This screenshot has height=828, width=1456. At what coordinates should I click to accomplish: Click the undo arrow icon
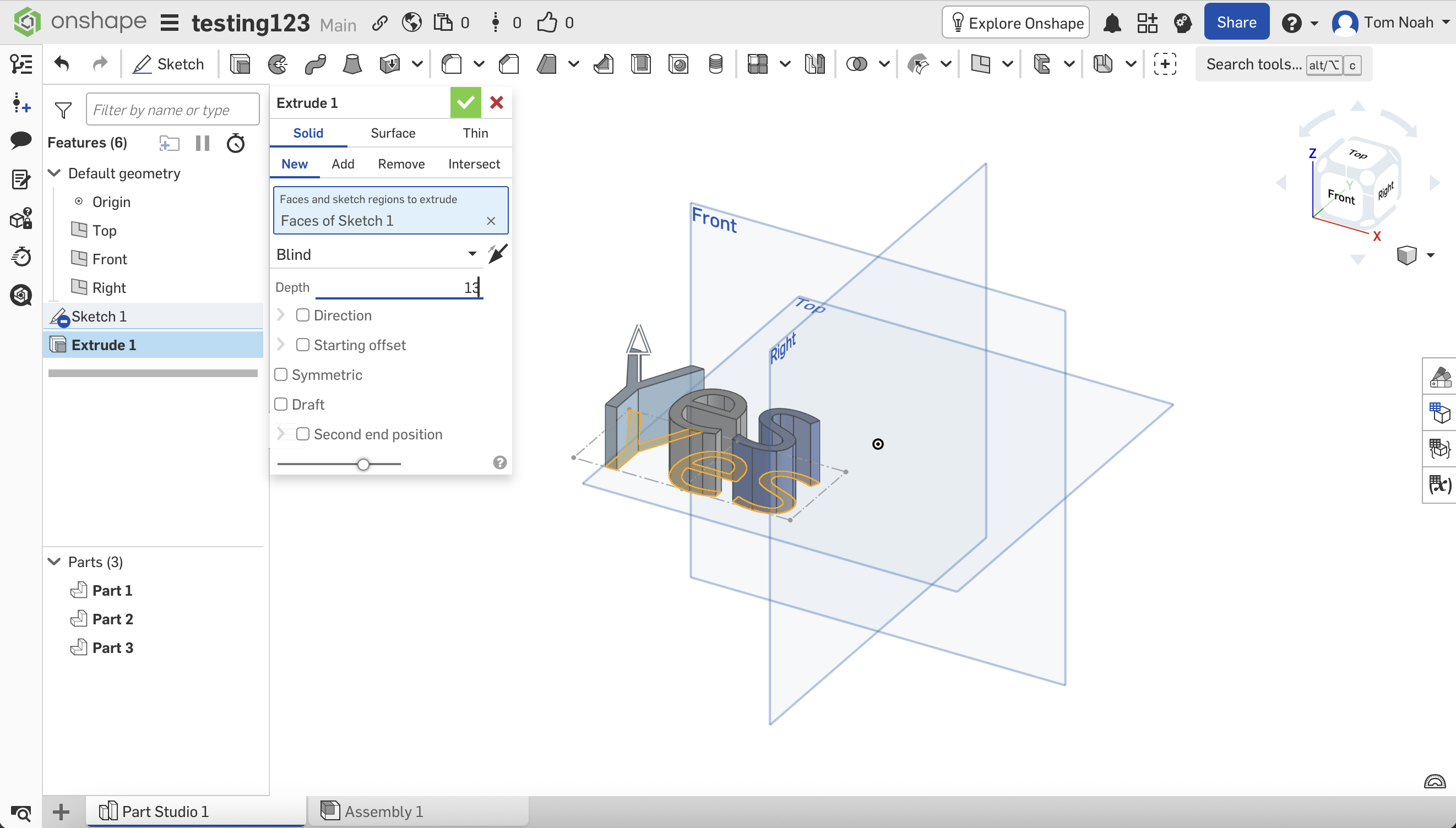point(62,64)
